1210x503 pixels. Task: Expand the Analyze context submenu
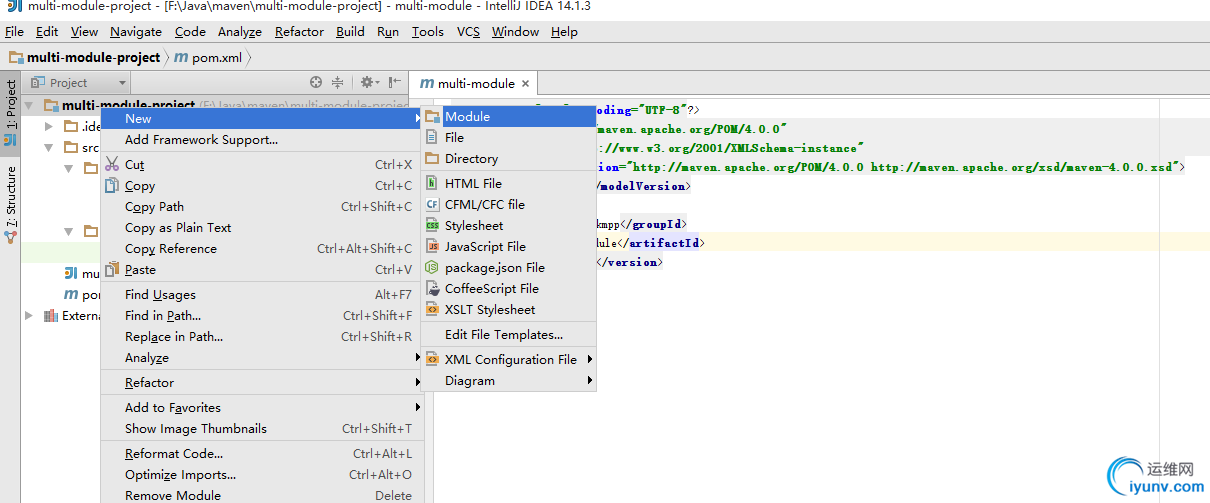coord(262,357)
